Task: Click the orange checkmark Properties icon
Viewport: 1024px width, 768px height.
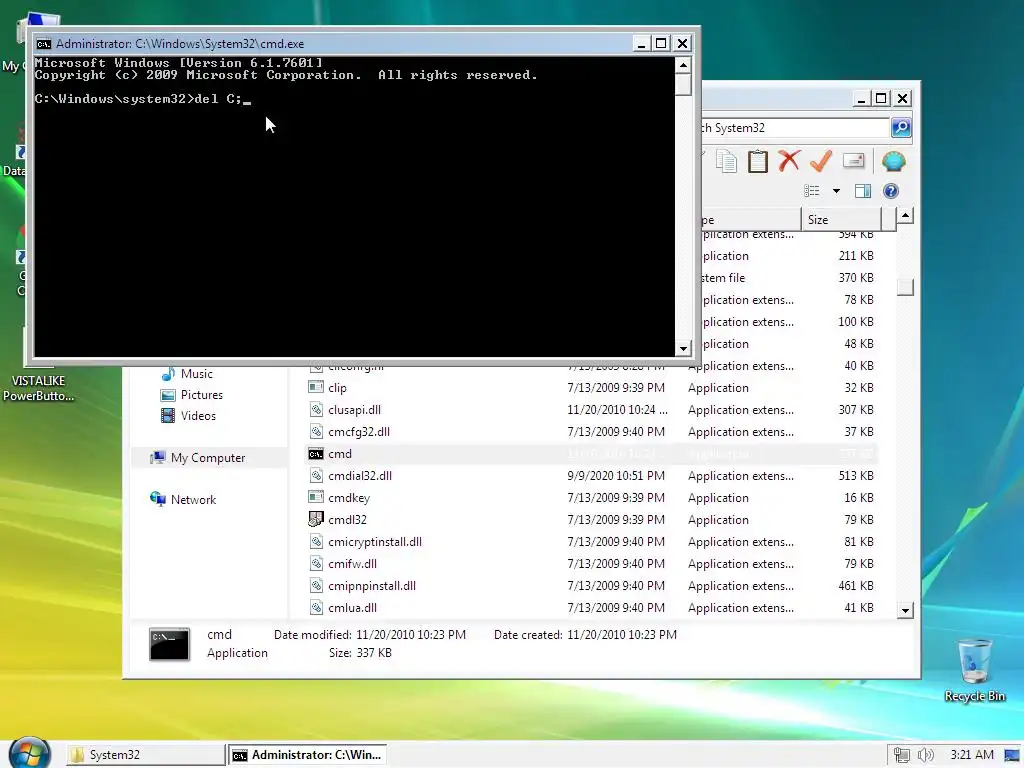Action: (x=821, y=161)
